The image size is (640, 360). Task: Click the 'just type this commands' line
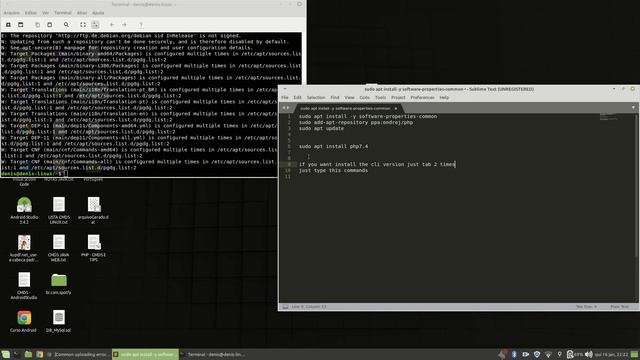(333, 170)
